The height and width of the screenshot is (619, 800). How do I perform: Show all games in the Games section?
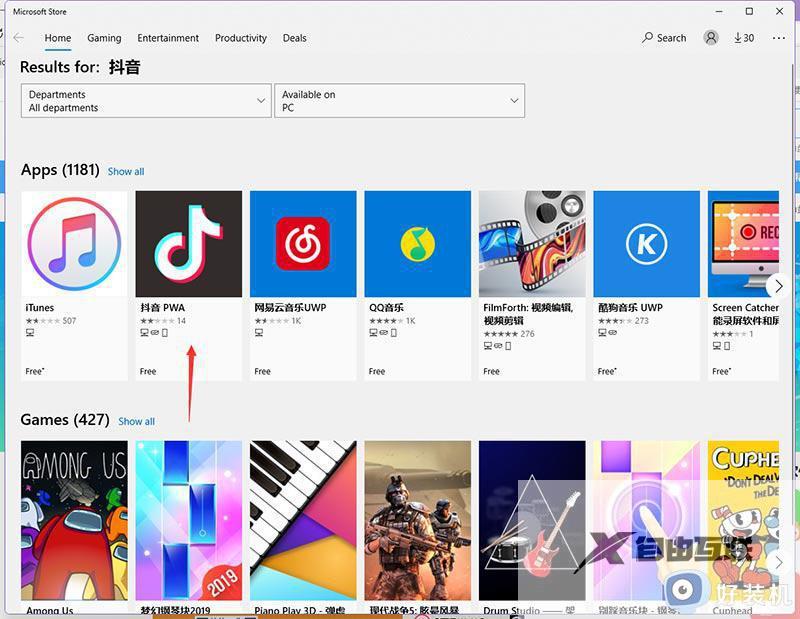point(136,421)
